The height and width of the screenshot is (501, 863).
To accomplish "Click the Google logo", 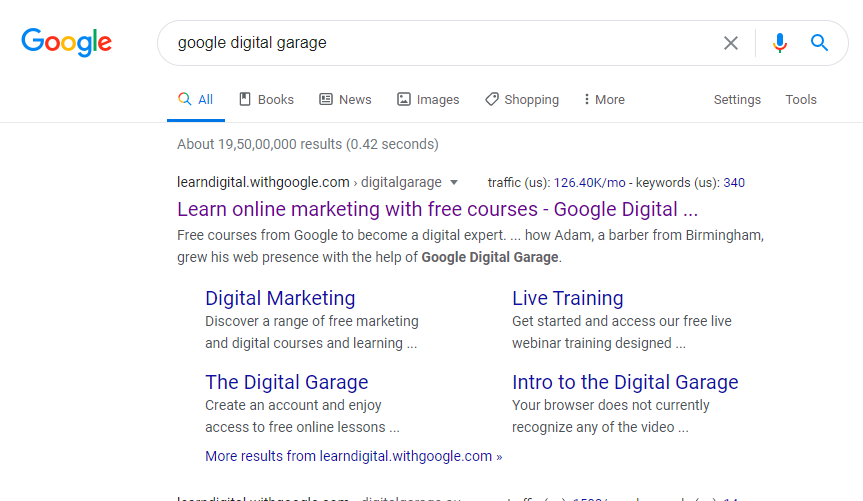I will click(67, 42).
